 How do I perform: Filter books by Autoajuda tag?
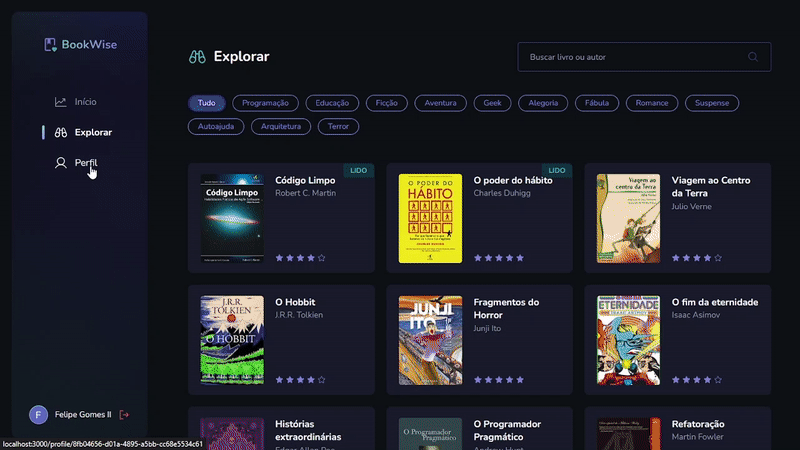pos(216,127)
